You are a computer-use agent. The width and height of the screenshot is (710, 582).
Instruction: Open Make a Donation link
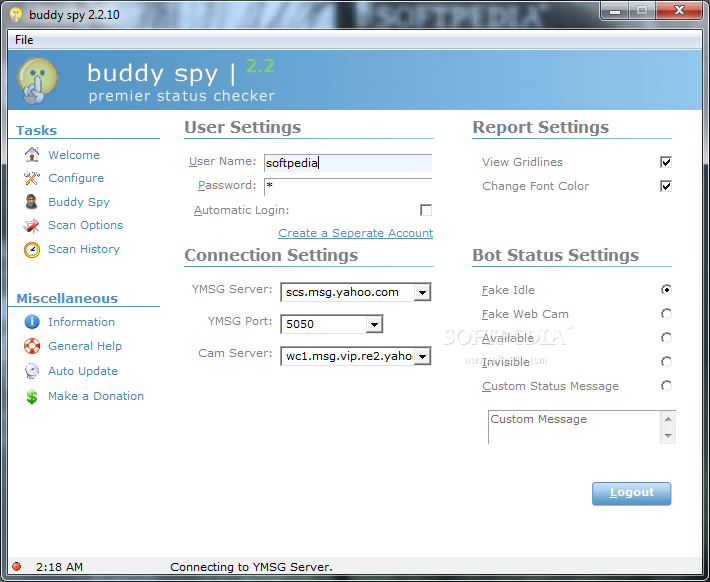tap(96, 396)
